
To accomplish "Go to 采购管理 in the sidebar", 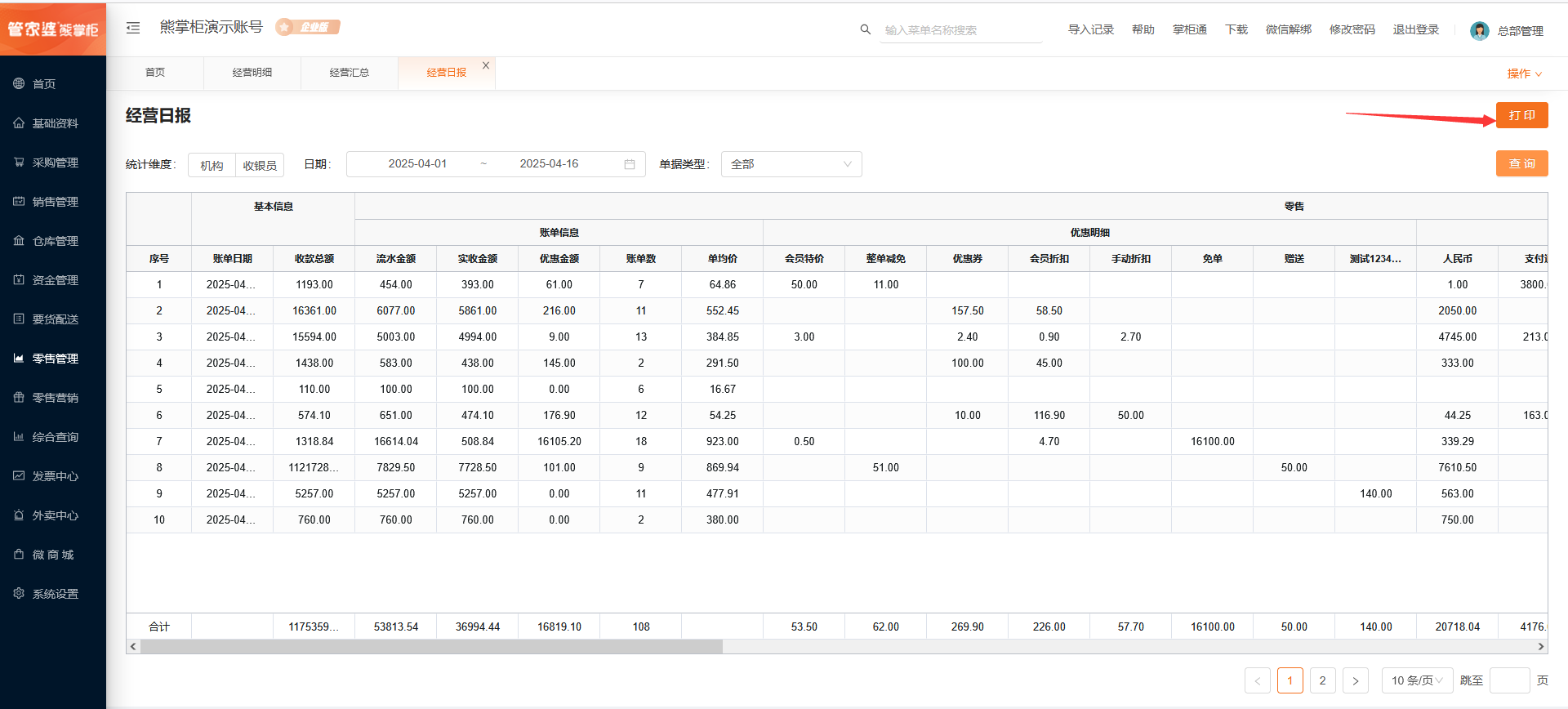I will coord(55,163).
